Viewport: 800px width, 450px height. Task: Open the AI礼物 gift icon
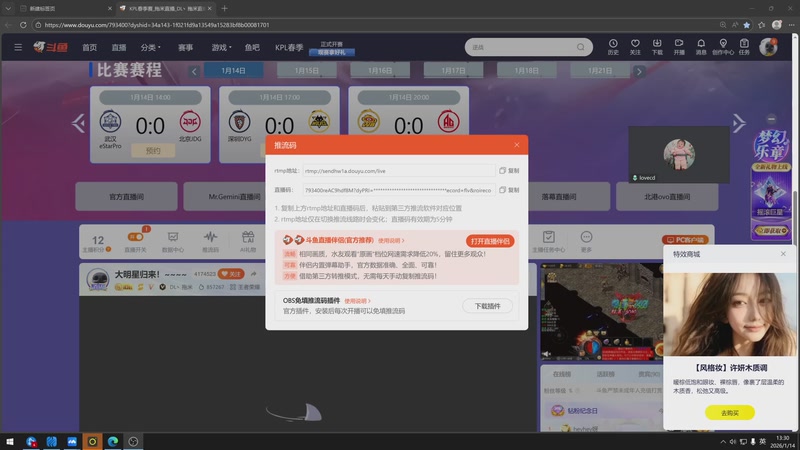248,242
